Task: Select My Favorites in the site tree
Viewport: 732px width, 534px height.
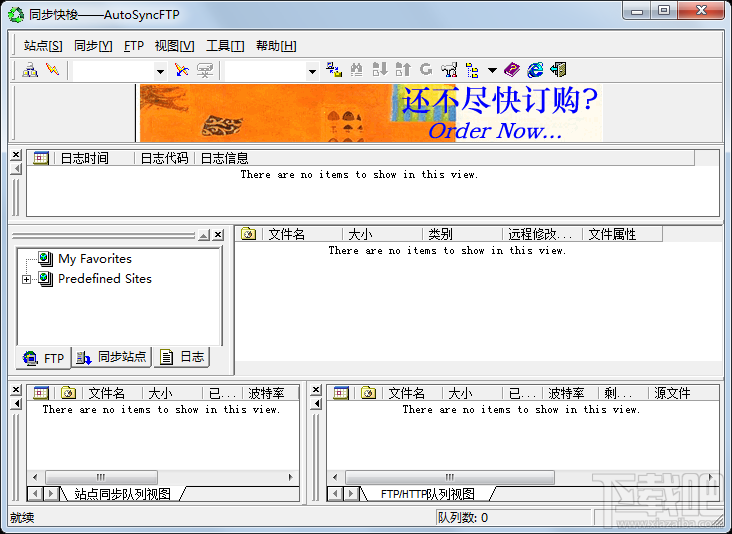Action: click(95, 259)
